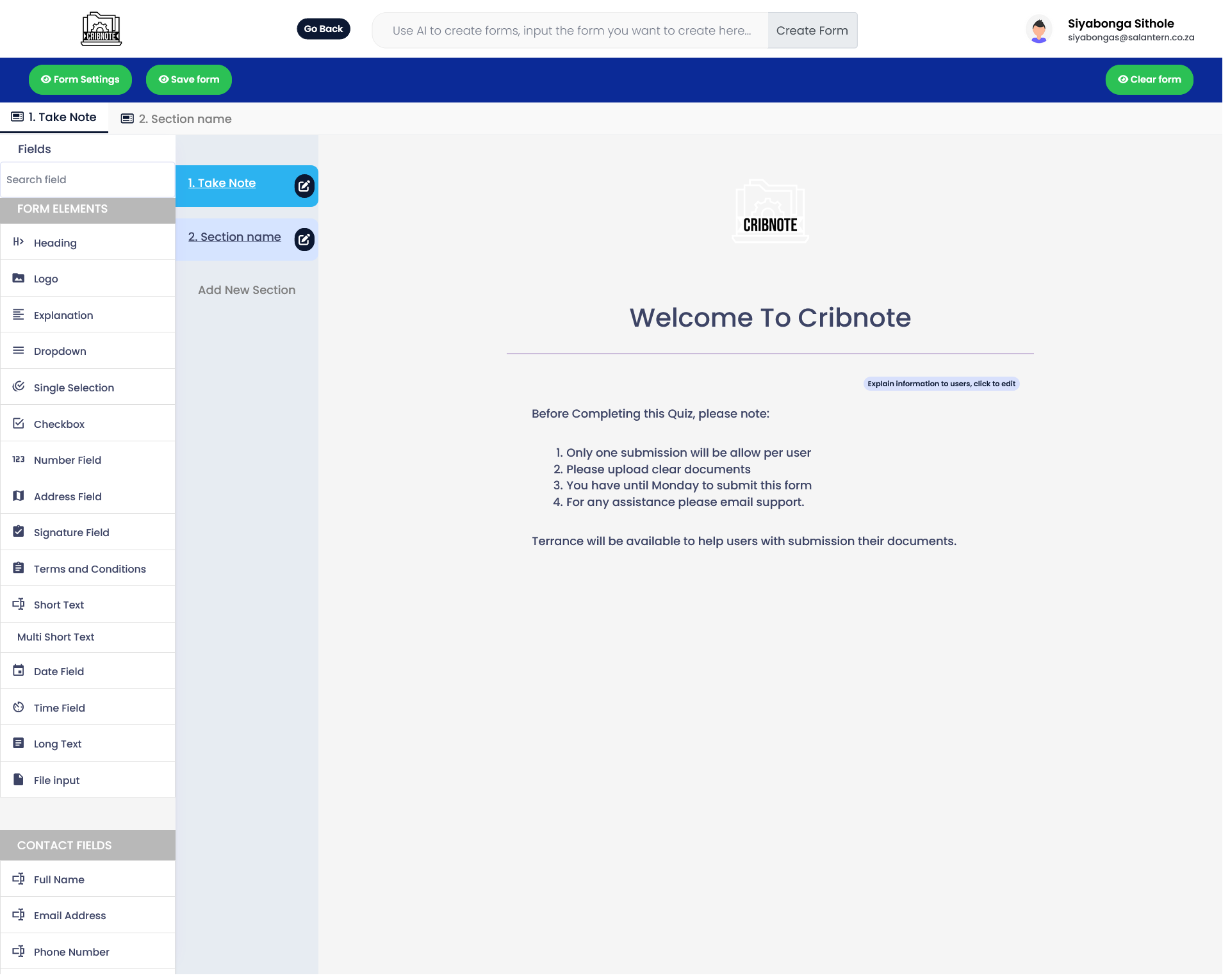This screenshot has height=980, width=1230.
Task: Select the Heading form element
Action: click(x=54, y=243)
